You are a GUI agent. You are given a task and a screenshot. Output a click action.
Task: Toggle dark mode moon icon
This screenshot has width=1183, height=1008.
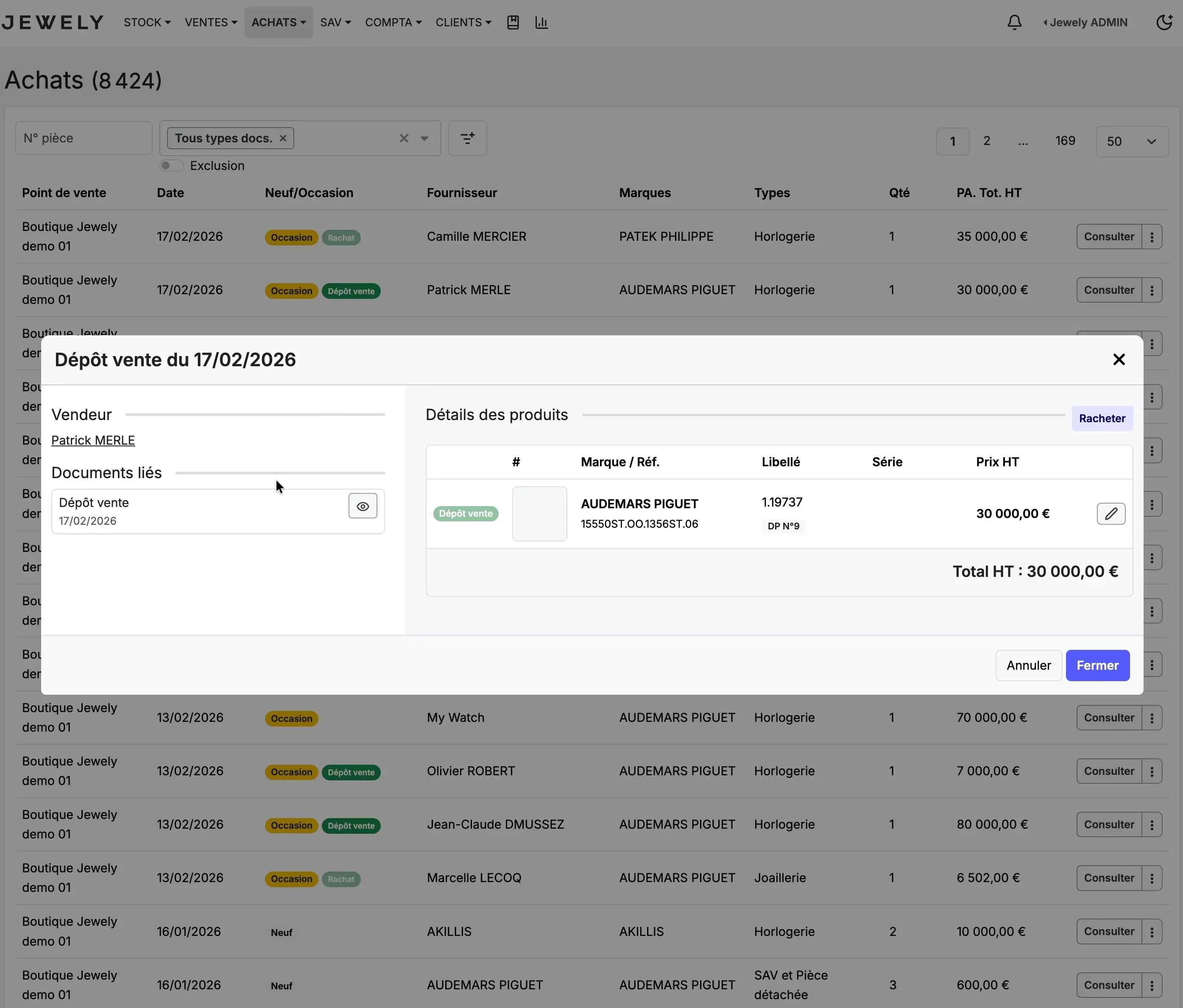pyautogui.click(x=1163, y=22)
